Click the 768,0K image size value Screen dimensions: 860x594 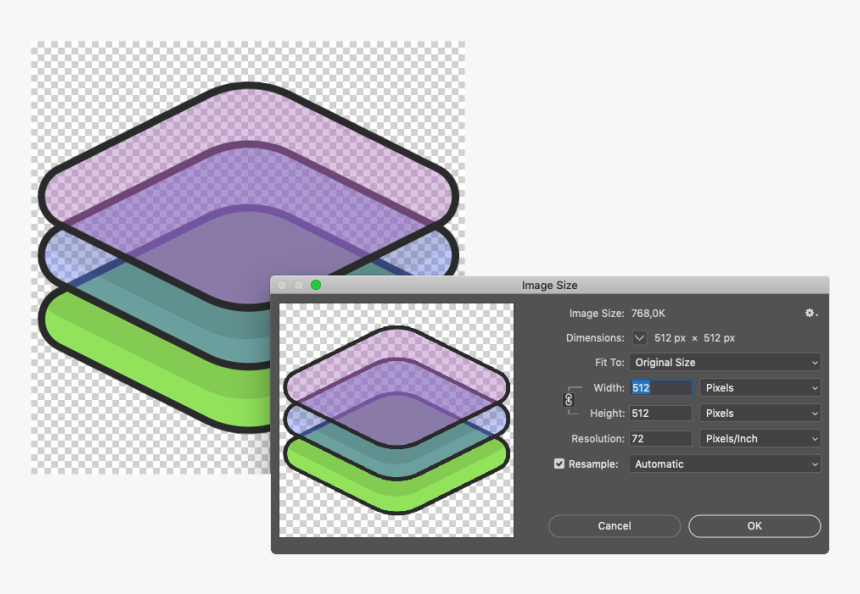pyautogui.click(x=648, y=313)
